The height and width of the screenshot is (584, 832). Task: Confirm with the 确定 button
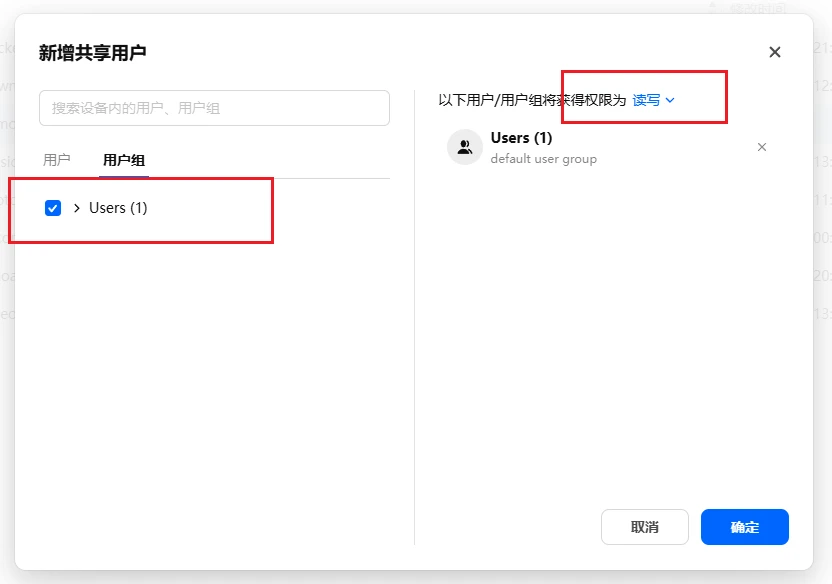point(744,527)
